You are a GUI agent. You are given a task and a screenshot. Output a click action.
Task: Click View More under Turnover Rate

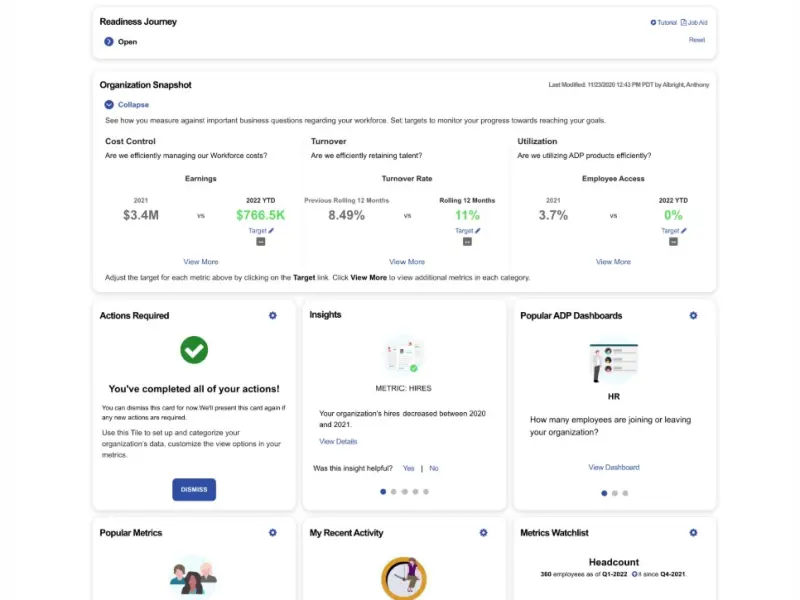pos(407,262)
